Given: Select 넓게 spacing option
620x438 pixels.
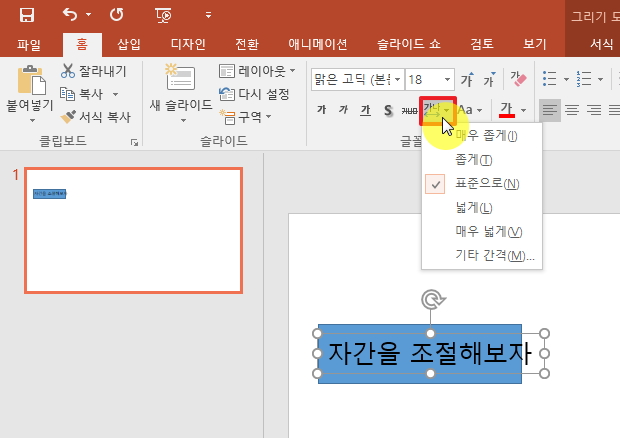Looking at the screenshot, I should (x=482, y=208).
